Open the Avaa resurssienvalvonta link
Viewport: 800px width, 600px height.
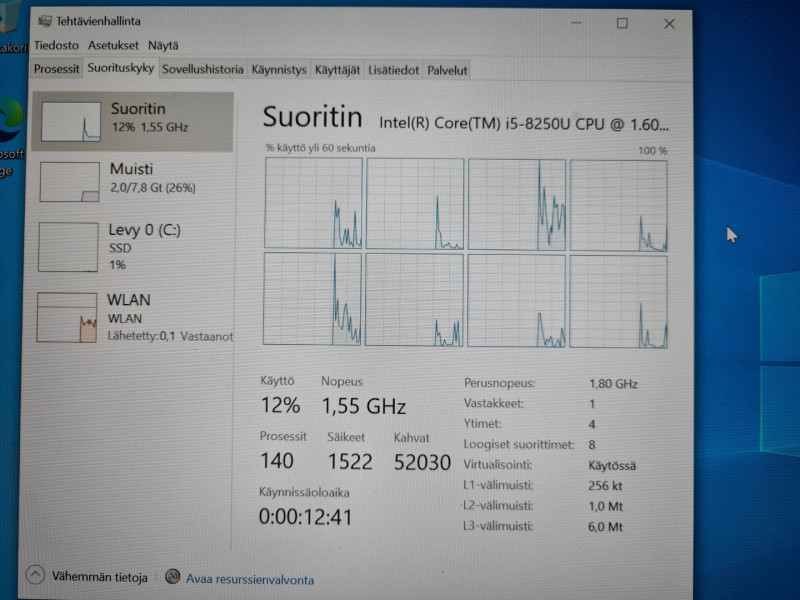[250, 580]
